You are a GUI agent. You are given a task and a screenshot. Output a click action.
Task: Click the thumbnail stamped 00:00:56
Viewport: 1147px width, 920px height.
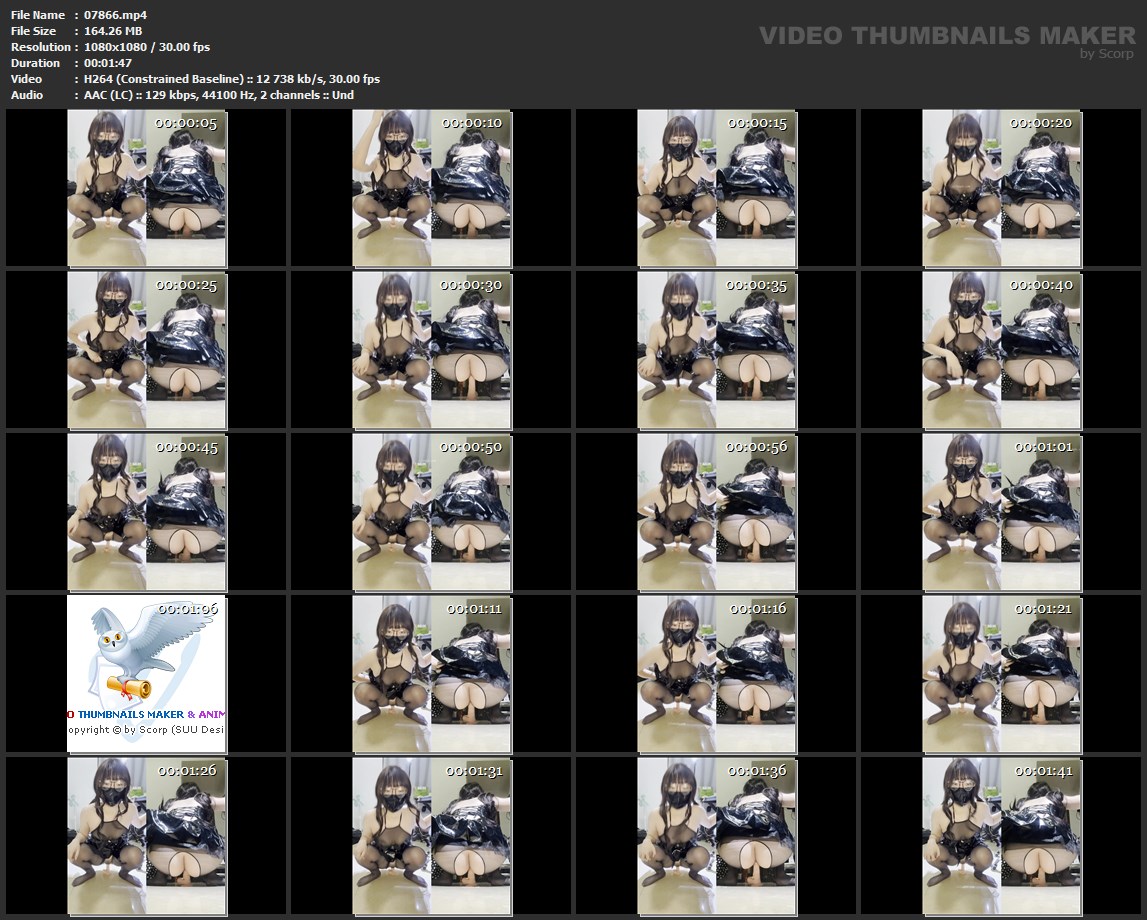coord(717,512)
